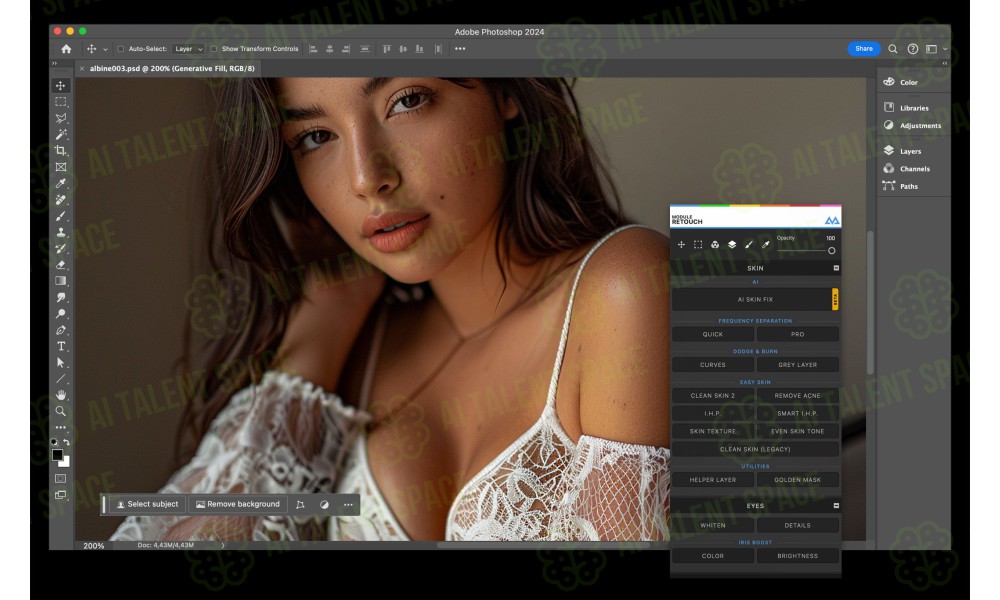Collapse the right panel dock
1000x600 pixels.
coord(945,63)
